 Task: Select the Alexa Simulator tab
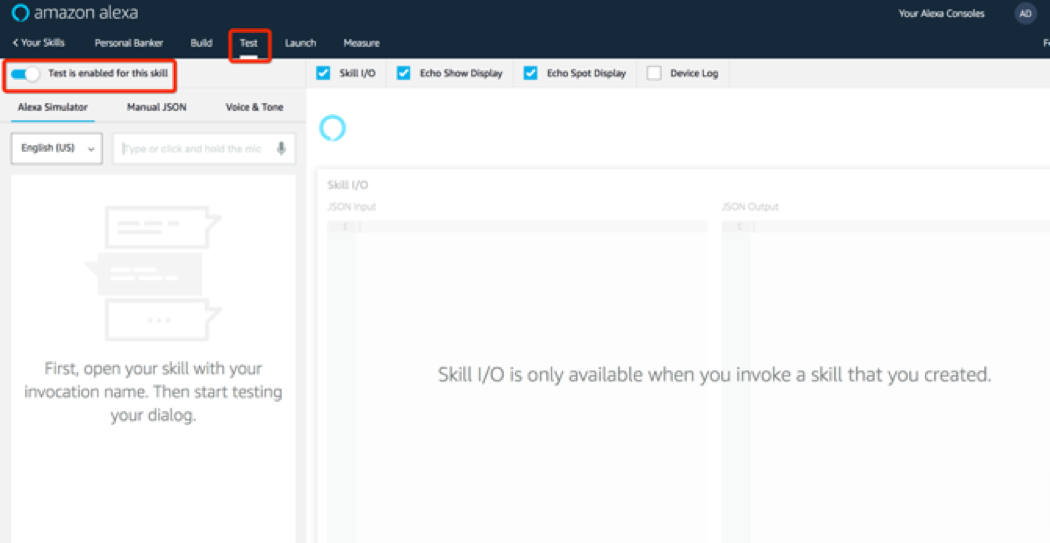pos(53,107)
